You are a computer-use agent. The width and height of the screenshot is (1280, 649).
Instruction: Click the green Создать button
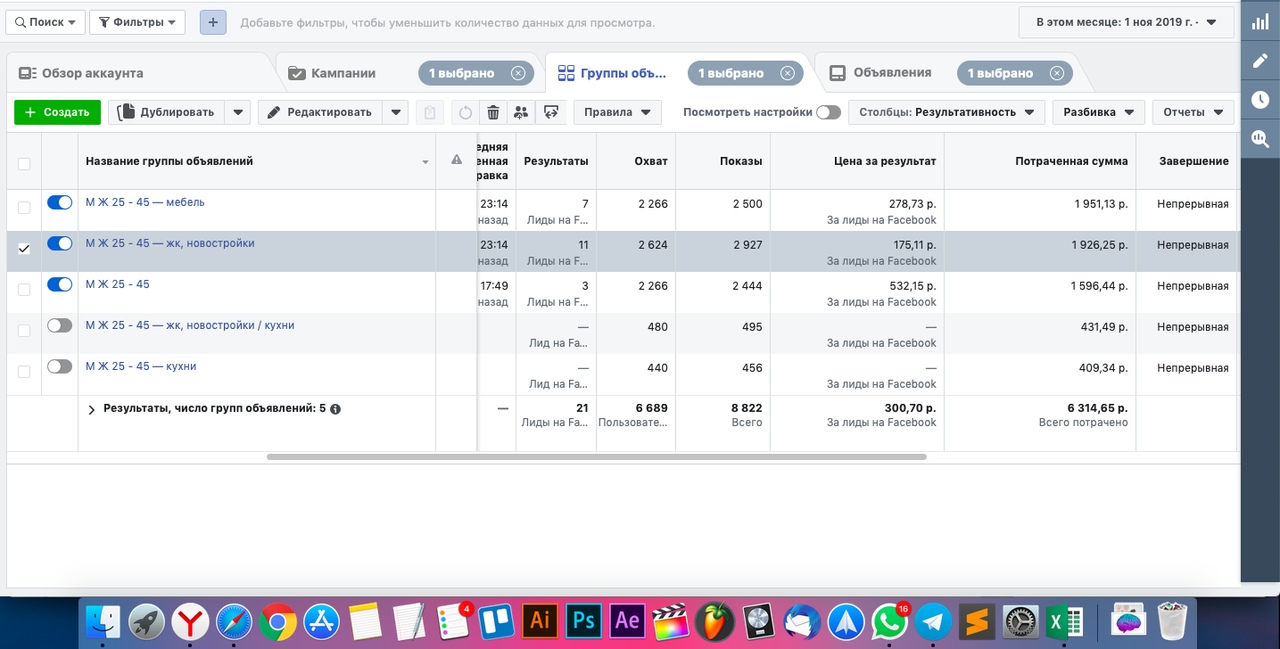(x=57, y=112)
